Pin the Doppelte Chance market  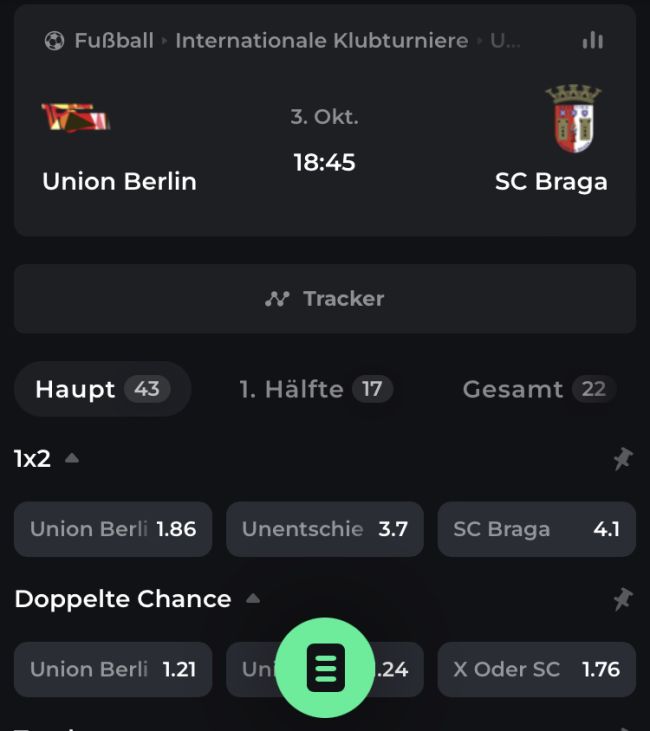pos(622,599)
